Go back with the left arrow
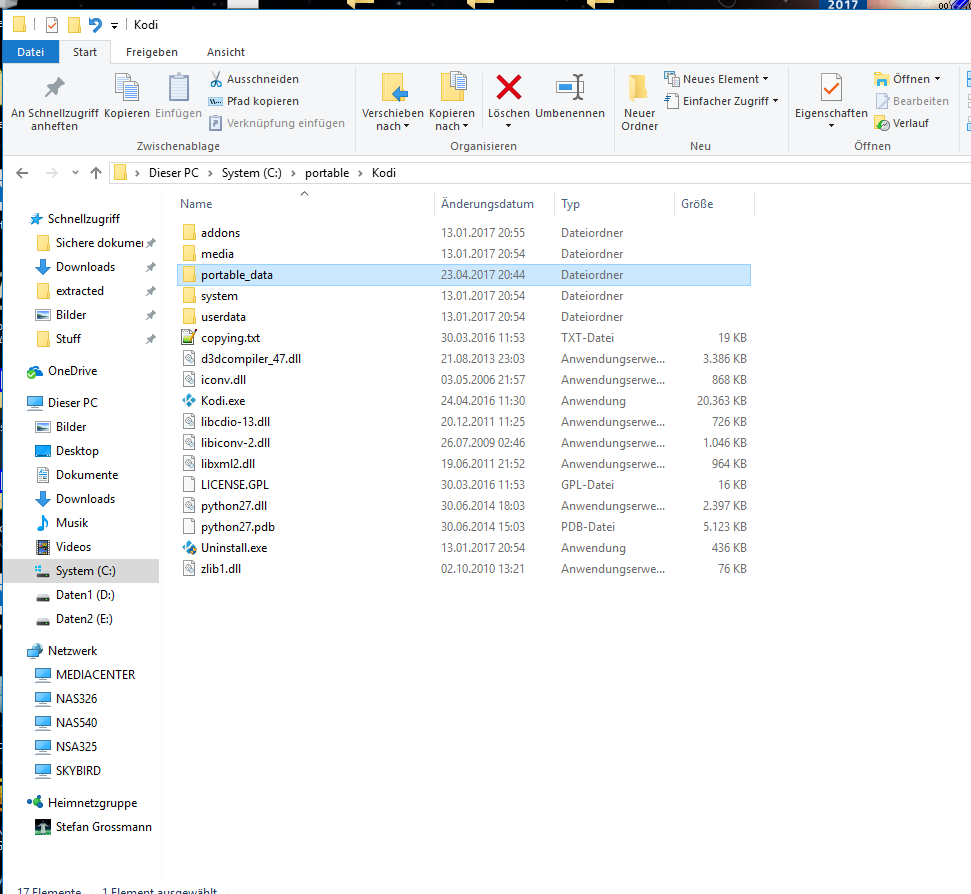Image resolution: width=971 pixels, height=894 pixels. pyautogui.click(x=22, y=173)
